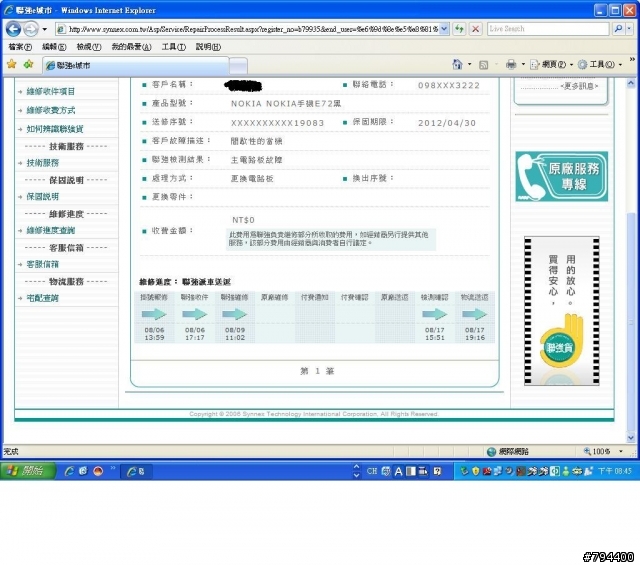Click the toolbar overflow chevron at far right
Image resolution: width=640 pixels, height=565 pixels.
pyautogui.click(x=632, y=60)
